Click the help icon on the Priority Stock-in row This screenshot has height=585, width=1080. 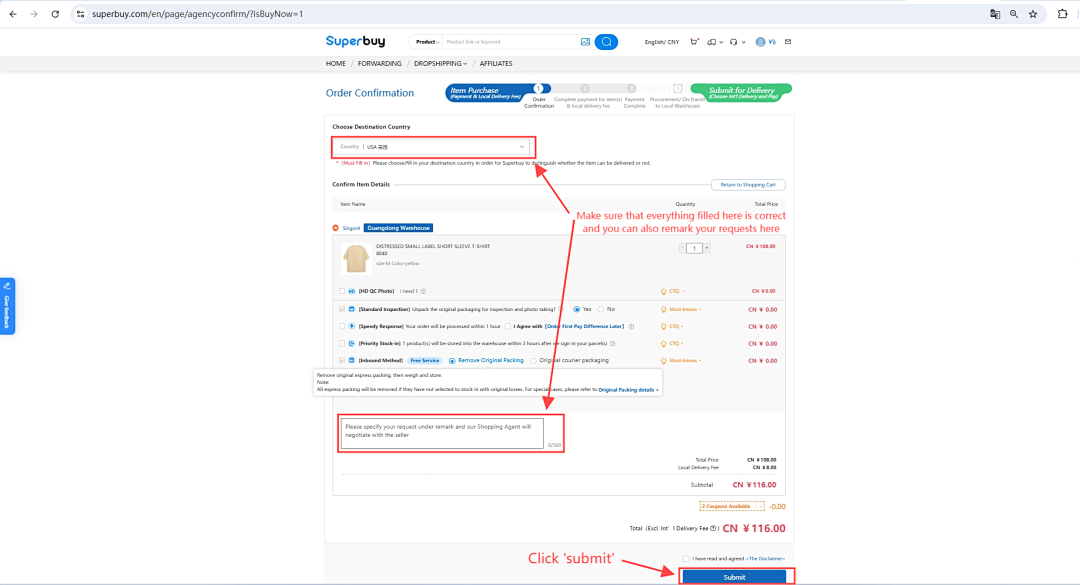[612, 343]
